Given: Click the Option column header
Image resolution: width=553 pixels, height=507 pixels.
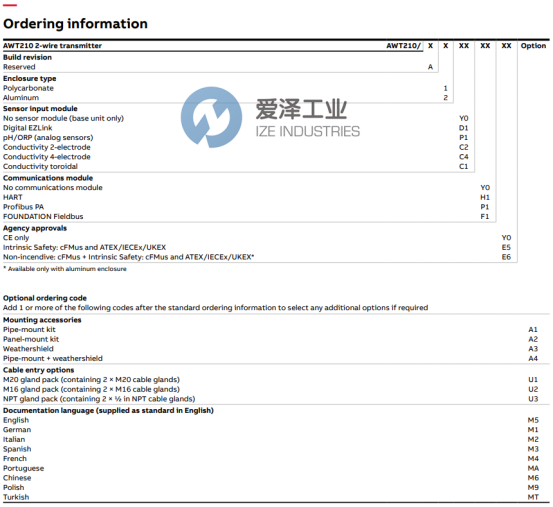Looking at the screenshot, I should click(x=533, y=46).
